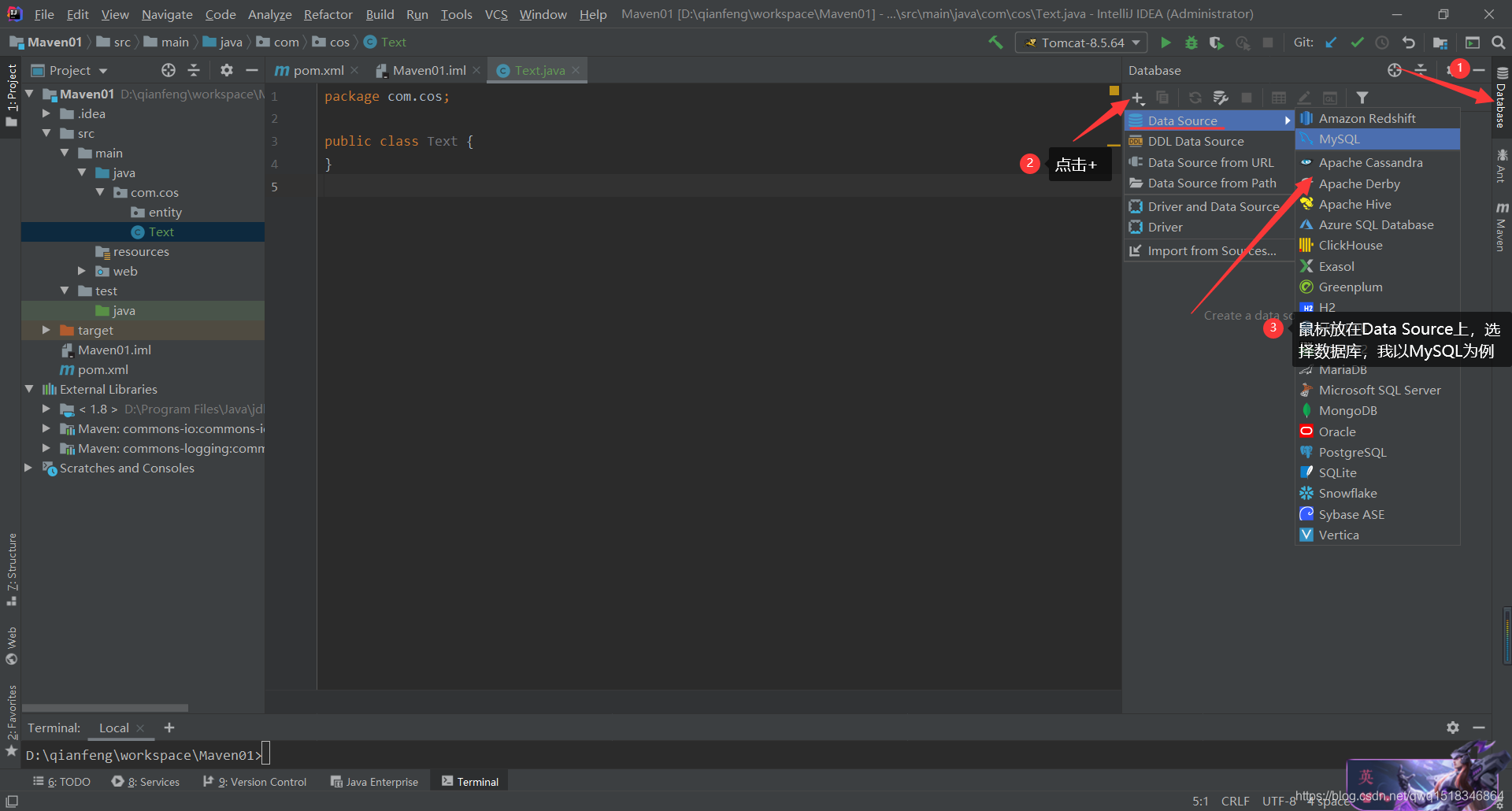Expand the target folder
This screenshot has width=1512, height=811.
[x=46, y=330]
